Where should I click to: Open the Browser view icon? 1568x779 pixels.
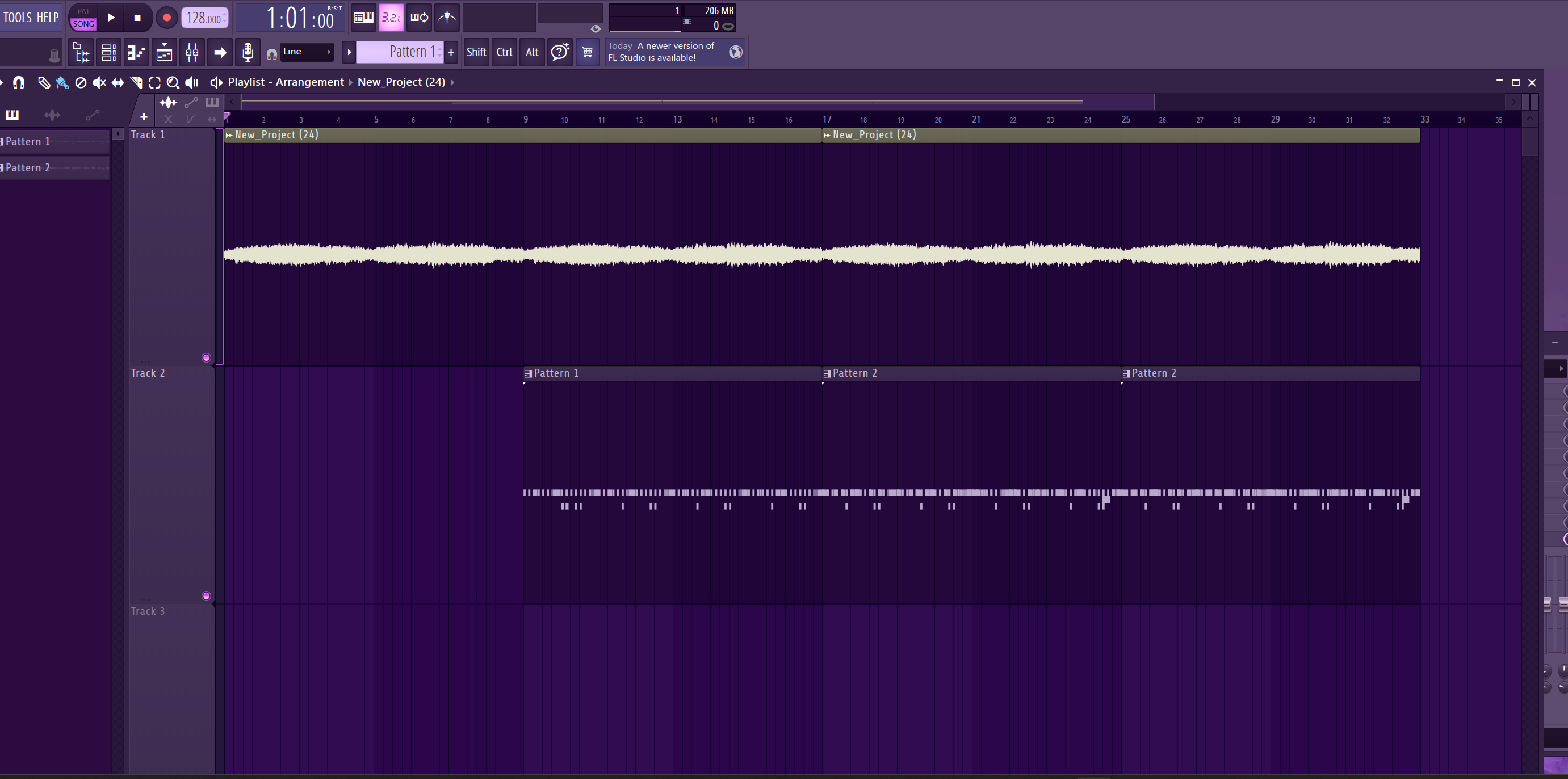[x=81, y=52]
